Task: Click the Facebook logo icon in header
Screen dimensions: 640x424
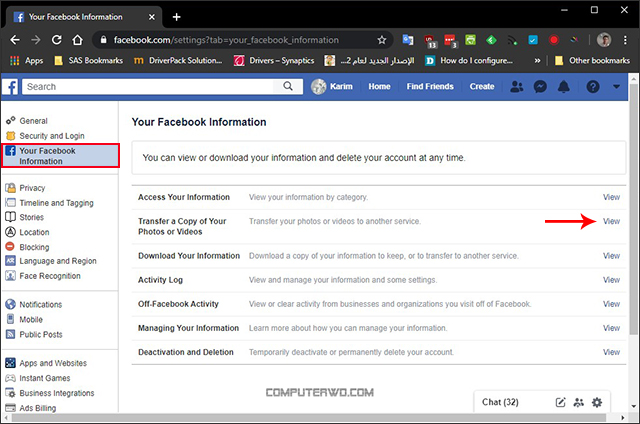Action: pos(10,87)
